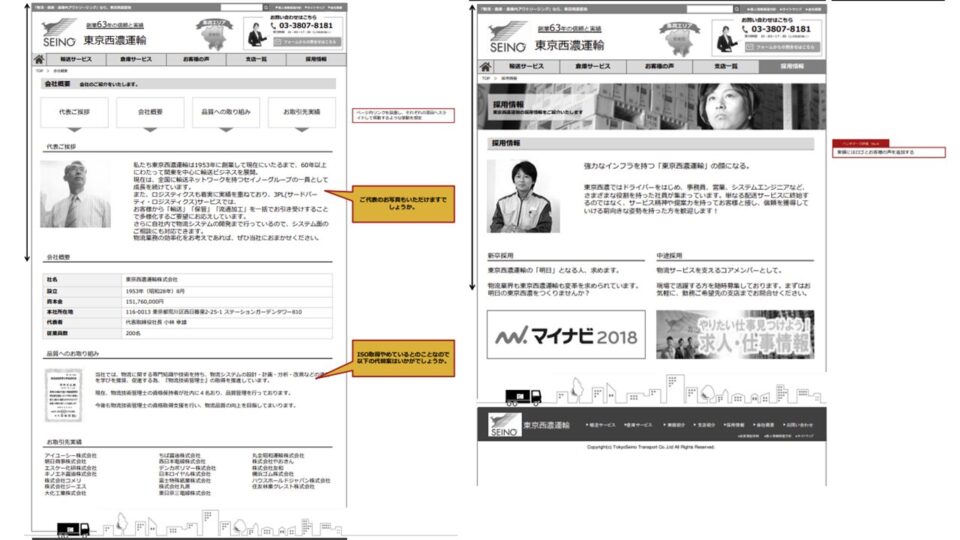Select 輸送サービス in the recruitment page navigation

point(526,66)
